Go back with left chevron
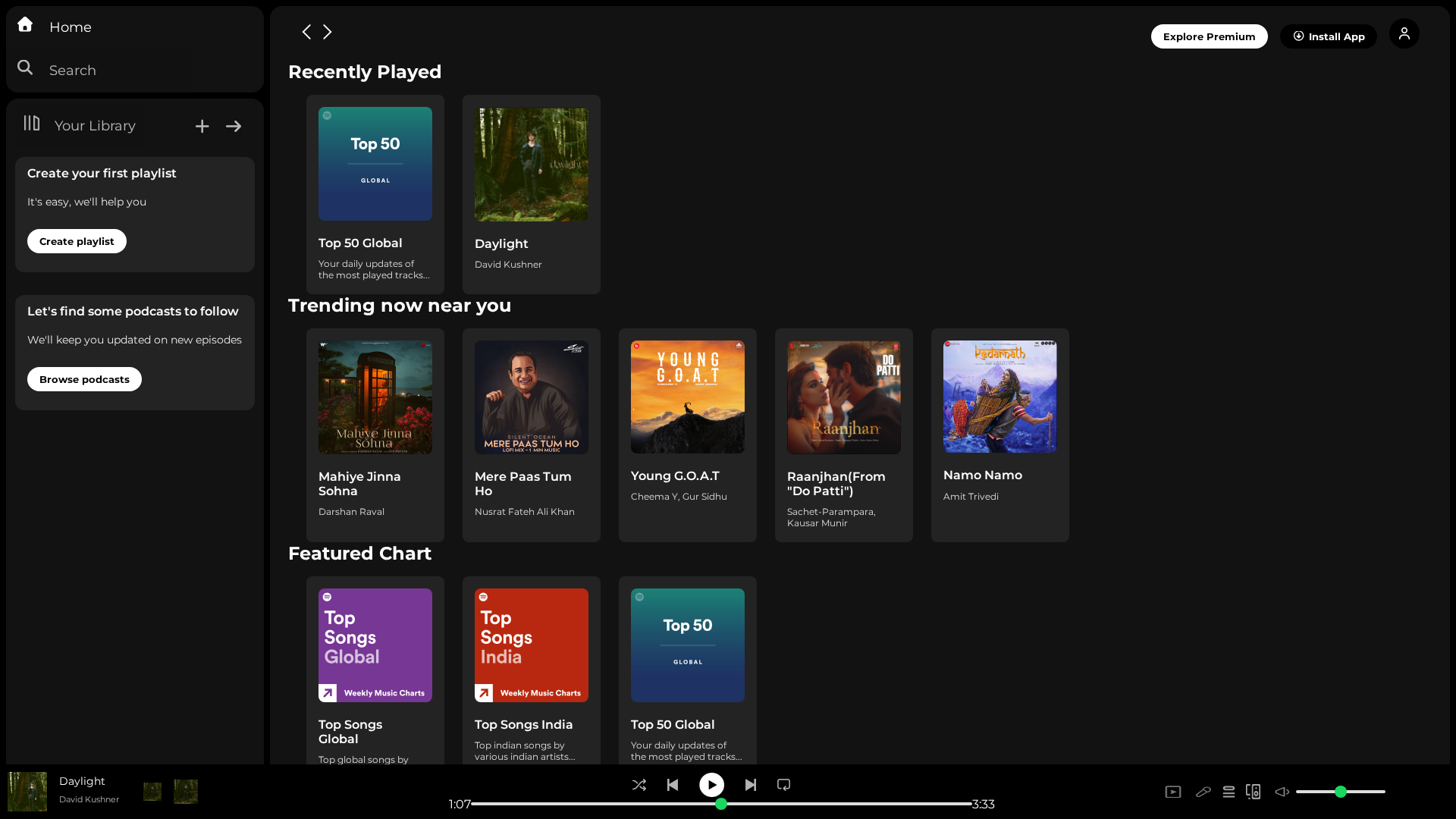This screenshot has height=819, width=1456. pyautogui.click(x=306, y=32)
